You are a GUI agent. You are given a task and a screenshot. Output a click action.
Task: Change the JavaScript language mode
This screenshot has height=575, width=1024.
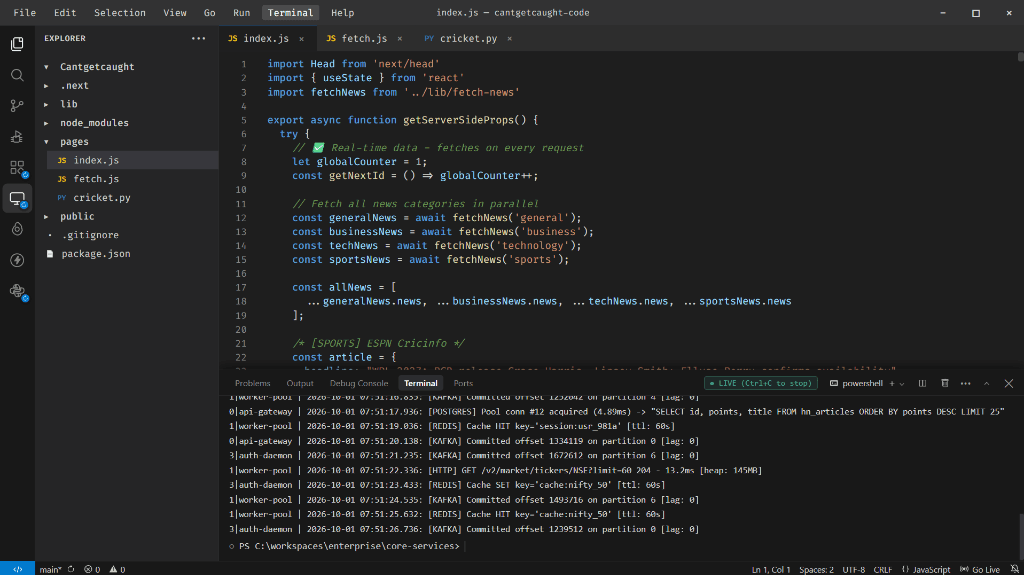(x=926, y=569)
